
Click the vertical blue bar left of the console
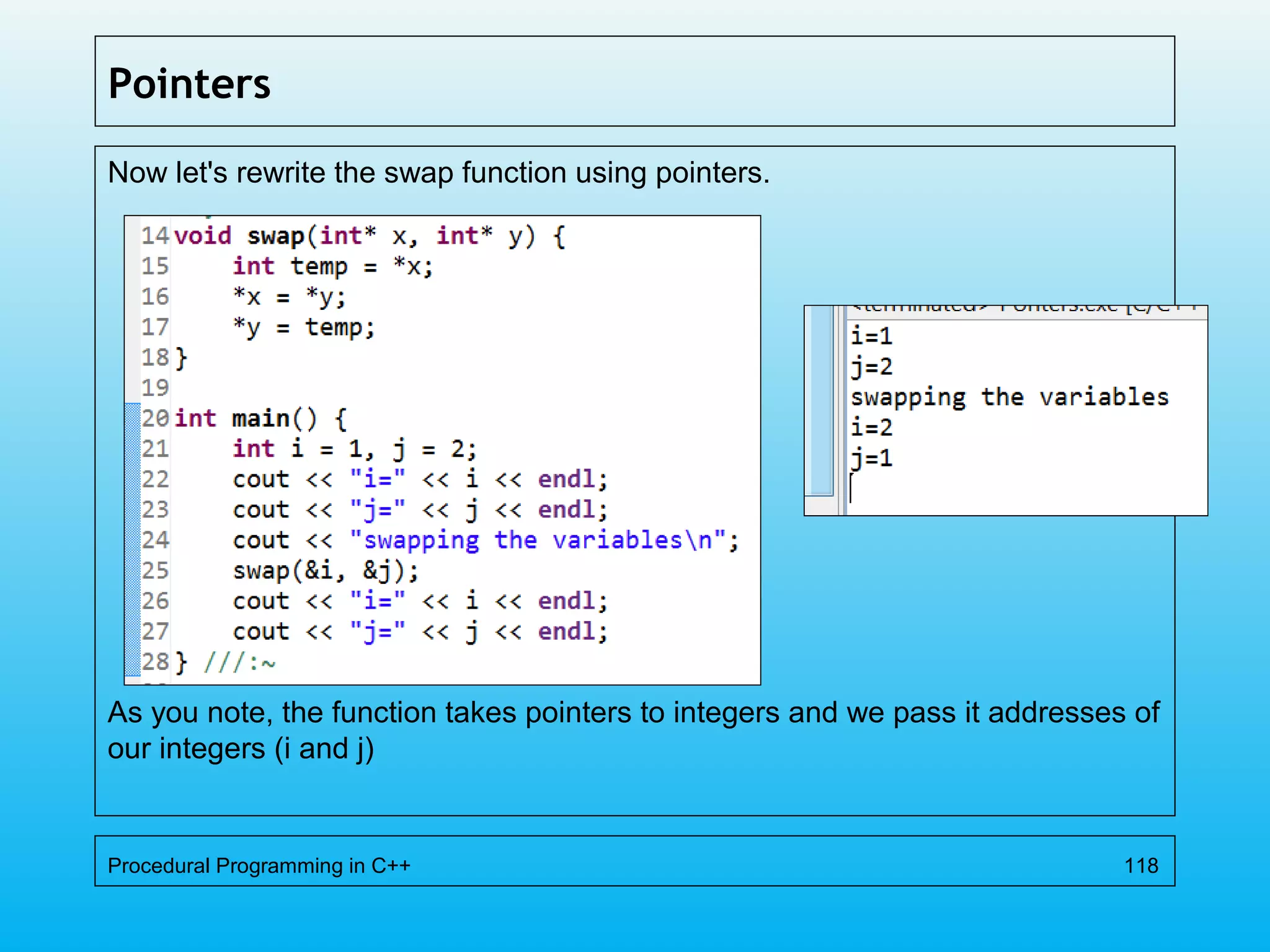(x=822, y=400)
